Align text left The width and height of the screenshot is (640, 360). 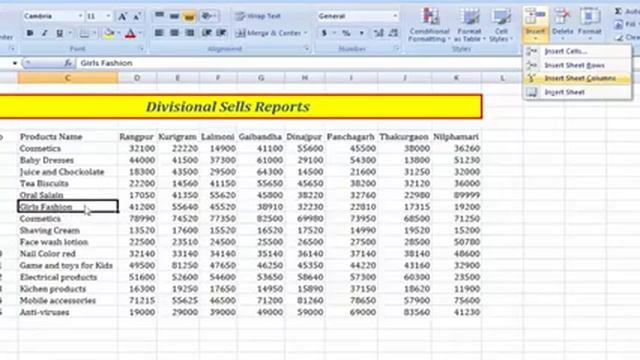[159, 33]
